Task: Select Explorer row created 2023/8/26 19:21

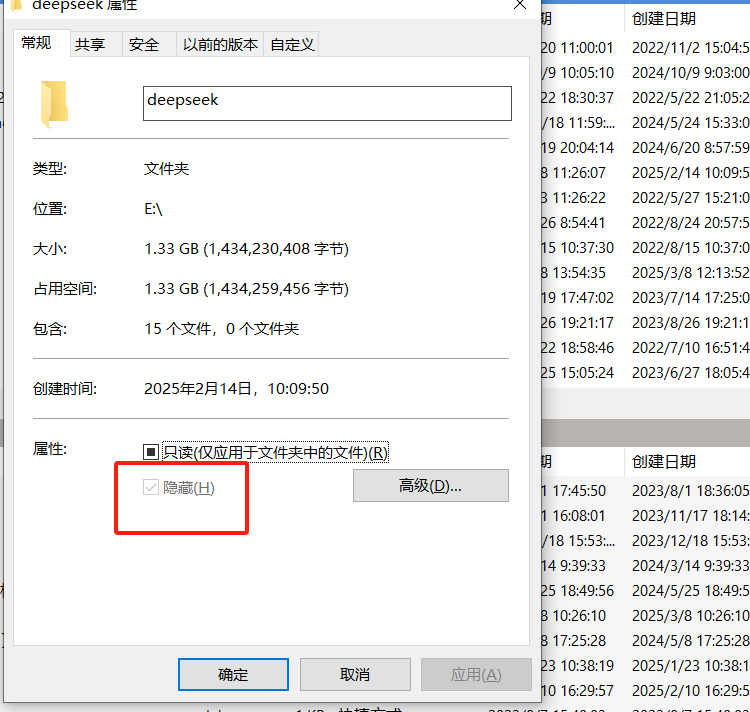Action: (645, 323)
